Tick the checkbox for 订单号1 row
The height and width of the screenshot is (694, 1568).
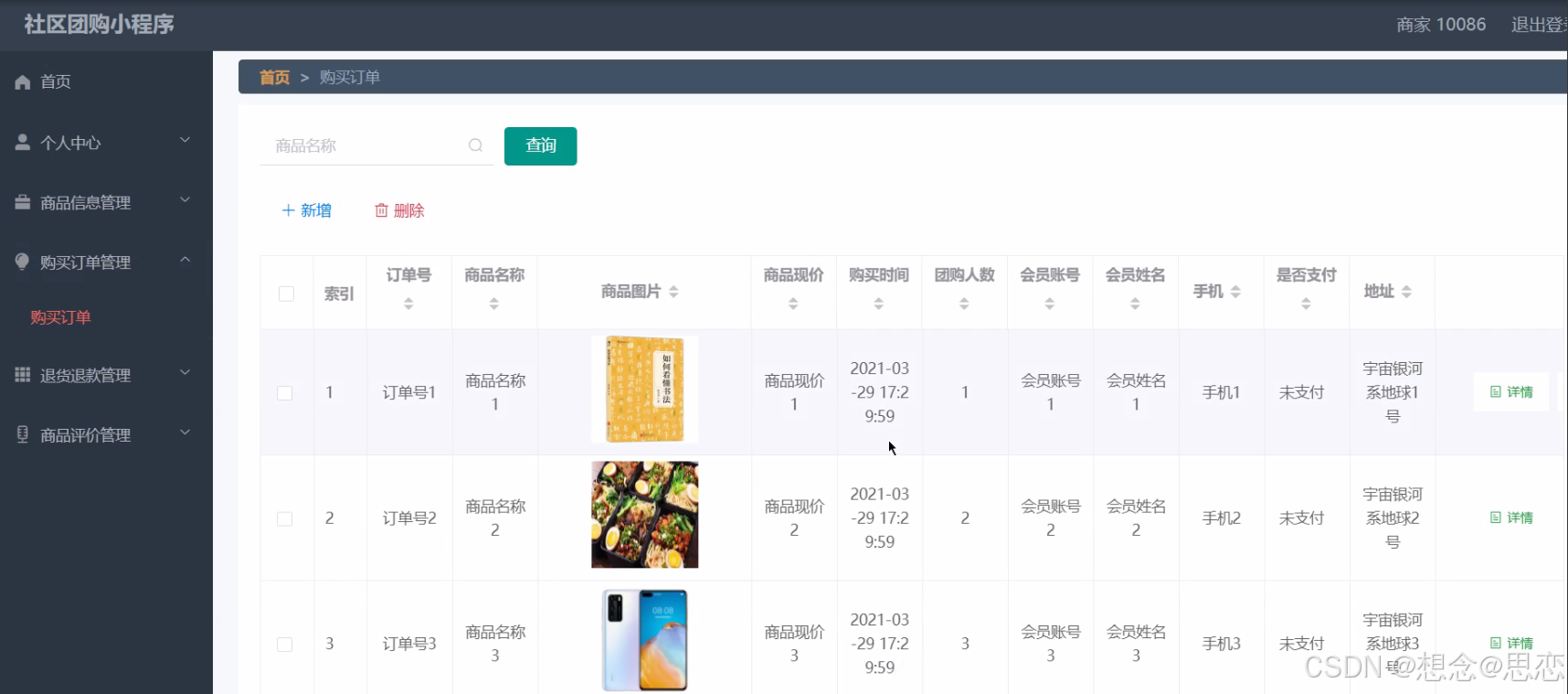point(285,393)
